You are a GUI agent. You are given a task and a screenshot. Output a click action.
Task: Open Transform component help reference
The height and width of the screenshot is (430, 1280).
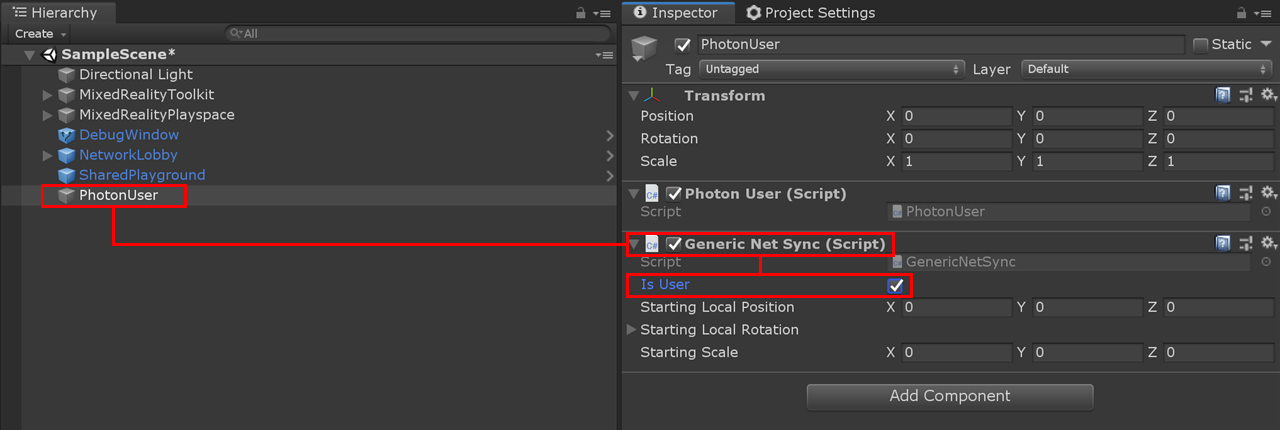[x=1223, y=95]
